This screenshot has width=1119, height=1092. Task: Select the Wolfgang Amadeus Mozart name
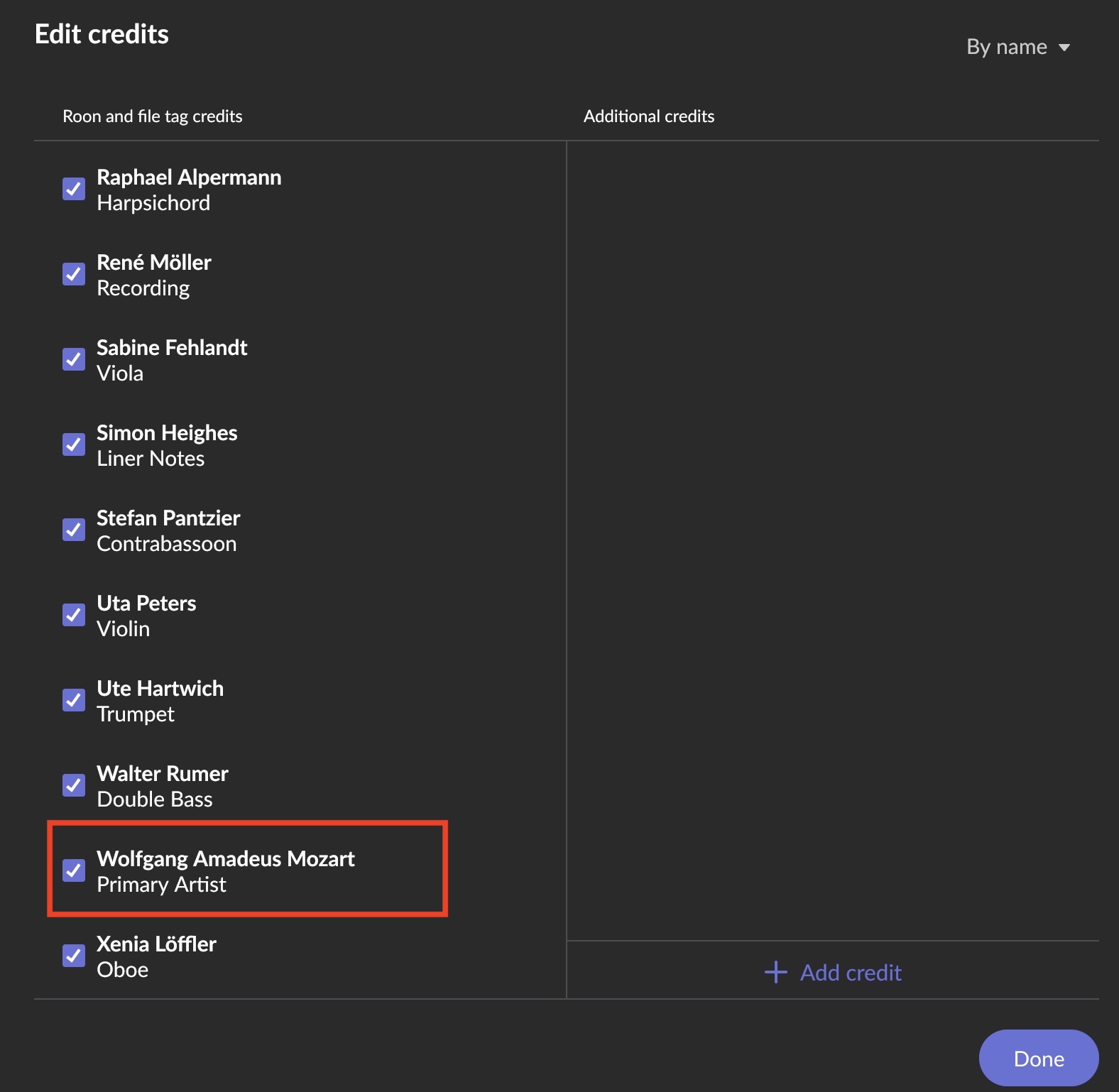(225, 858)
